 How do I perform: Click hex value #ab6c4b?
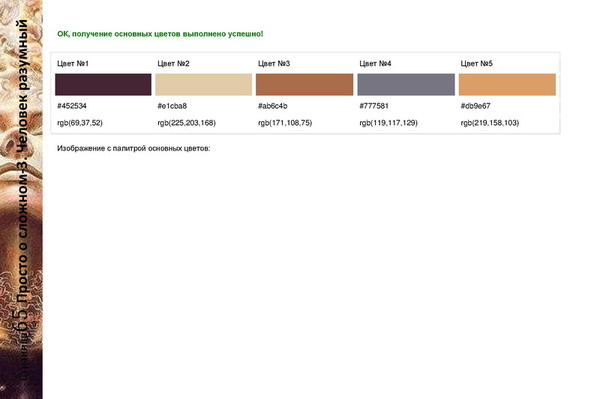(272, 106)
